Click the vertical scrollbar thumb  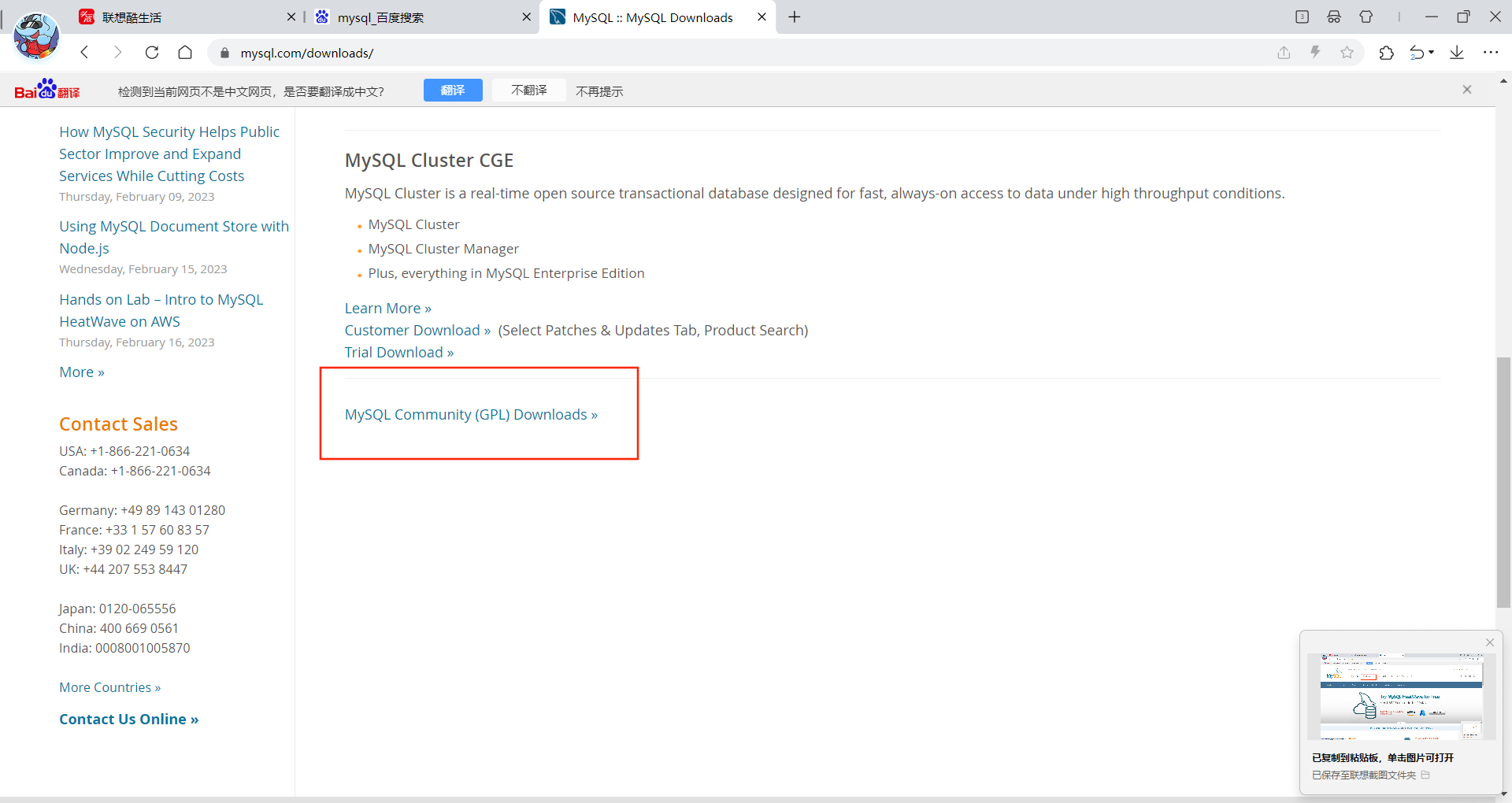pos(1503,483)
